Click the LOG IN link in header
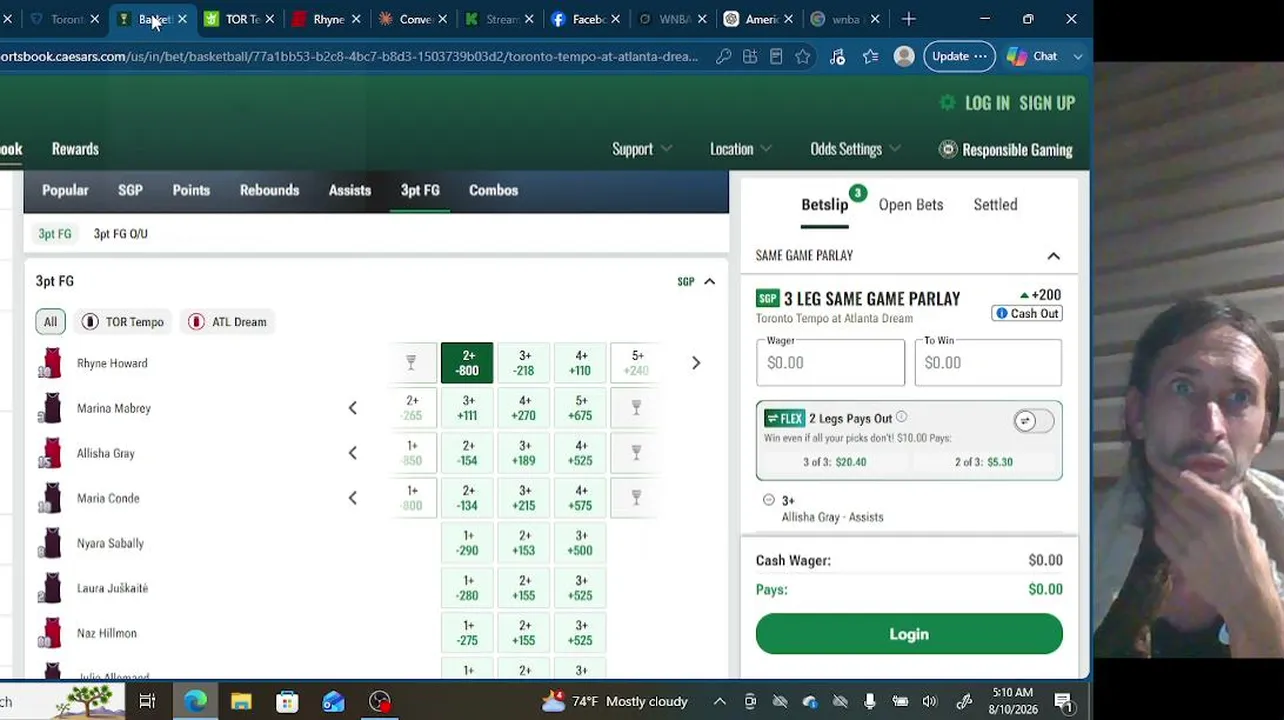1284x720 pixels. coord(987,103)
